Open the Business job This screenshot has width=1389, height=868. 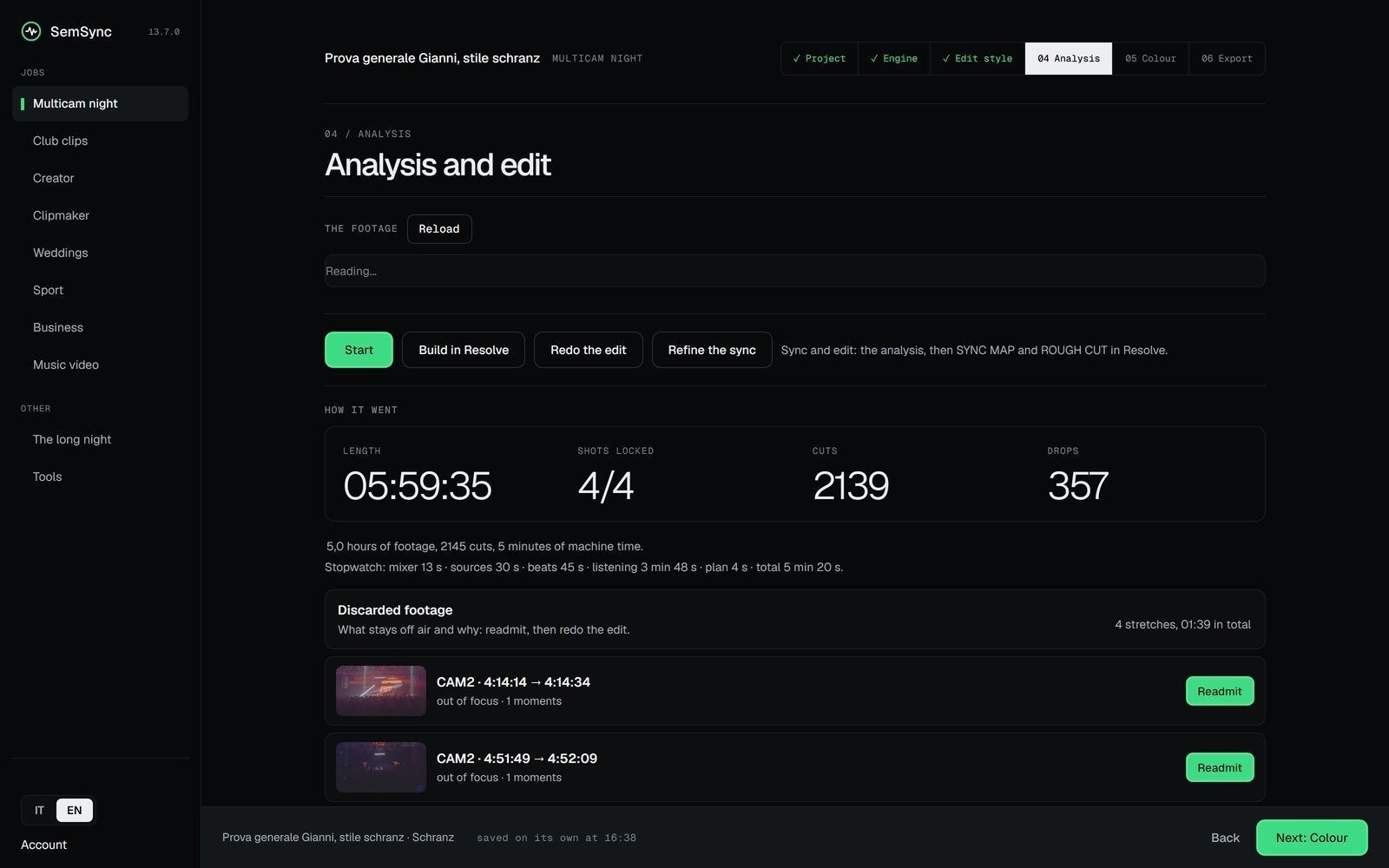[x=100, y=327]
